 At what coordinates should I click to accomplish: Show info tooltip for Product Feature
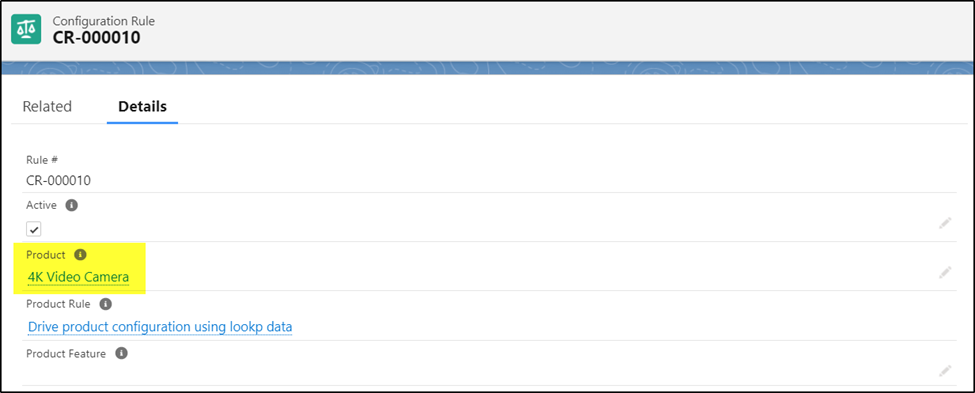click(122, 353)
